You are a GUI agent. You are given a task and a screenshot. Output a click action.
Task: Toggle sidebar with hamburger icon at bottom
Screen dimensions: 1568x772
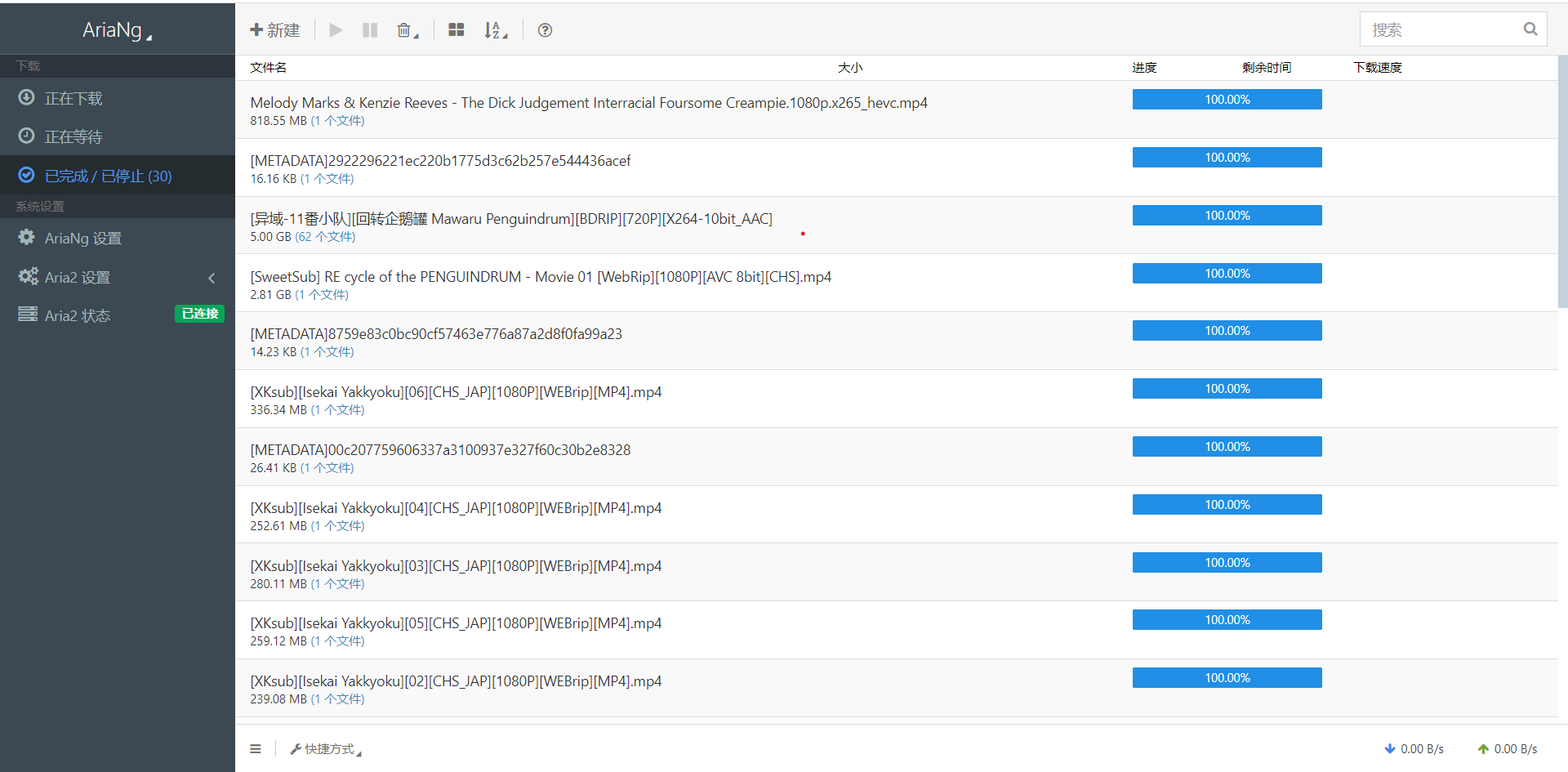click(256, 749)
